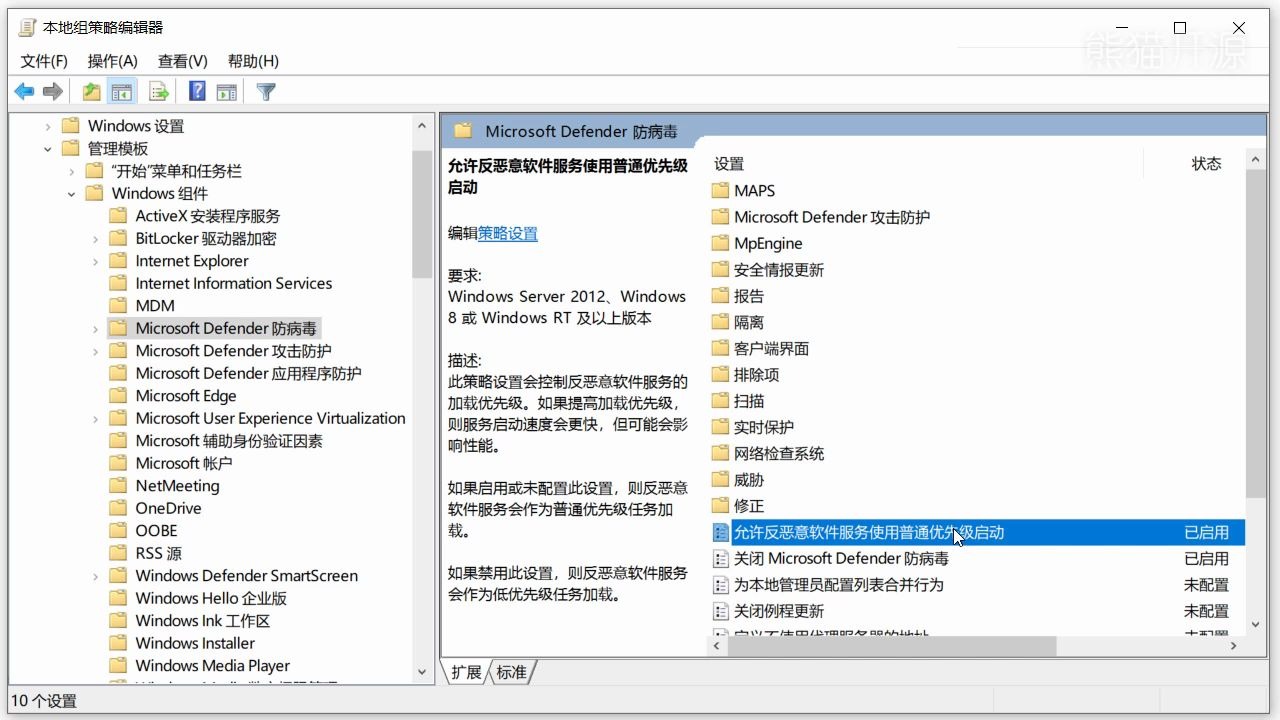The image size is (1280, 720).
Task: Click the Filter funnel toolbar icon
Action: pos(266,92)
